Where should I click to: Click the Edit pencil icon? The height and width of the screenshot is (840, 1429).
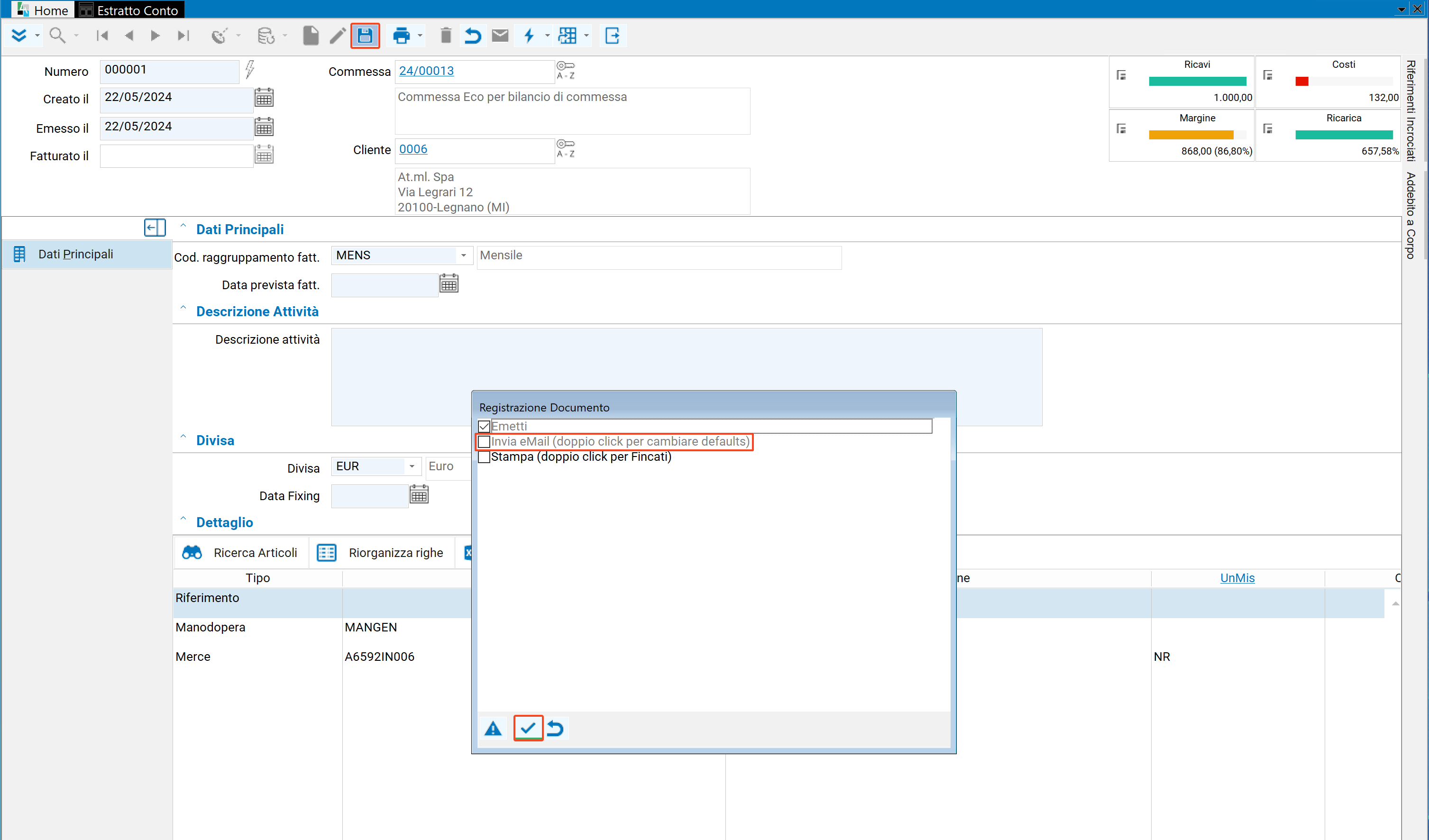point(338,36)
